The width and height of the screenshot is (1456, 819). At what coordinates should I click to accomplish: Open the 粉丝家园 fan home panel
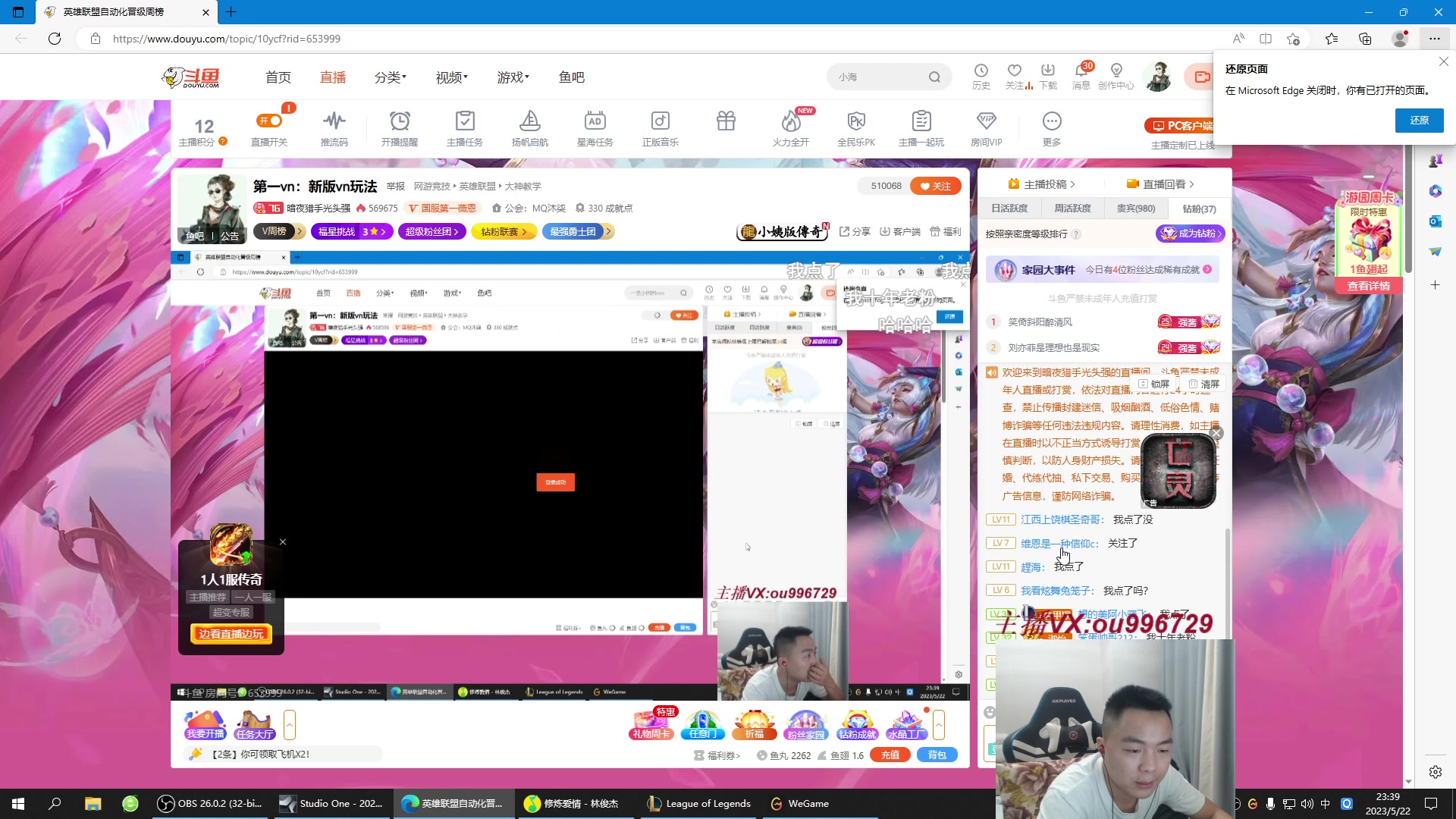806,726
